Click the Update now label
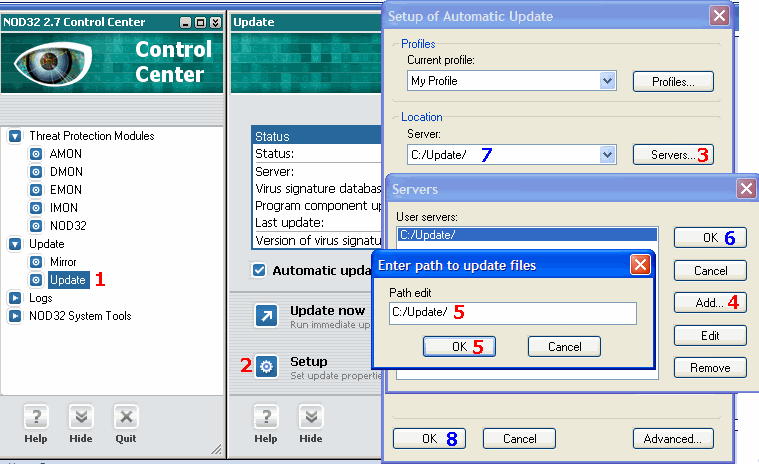759x464 pixels. point(327,311)
